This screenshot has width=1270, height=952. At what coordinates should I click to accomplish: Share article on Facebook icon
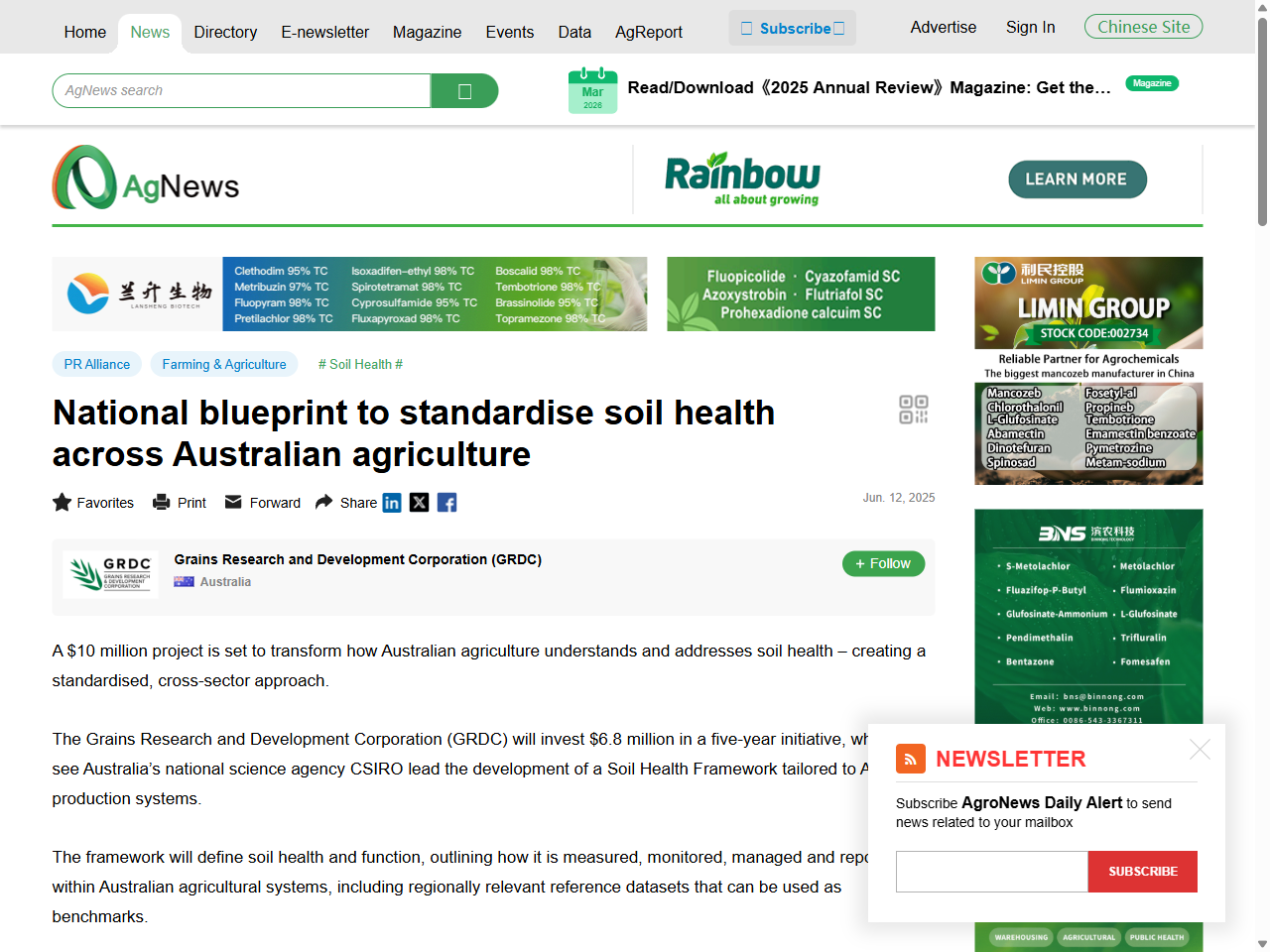pos(447,503)
